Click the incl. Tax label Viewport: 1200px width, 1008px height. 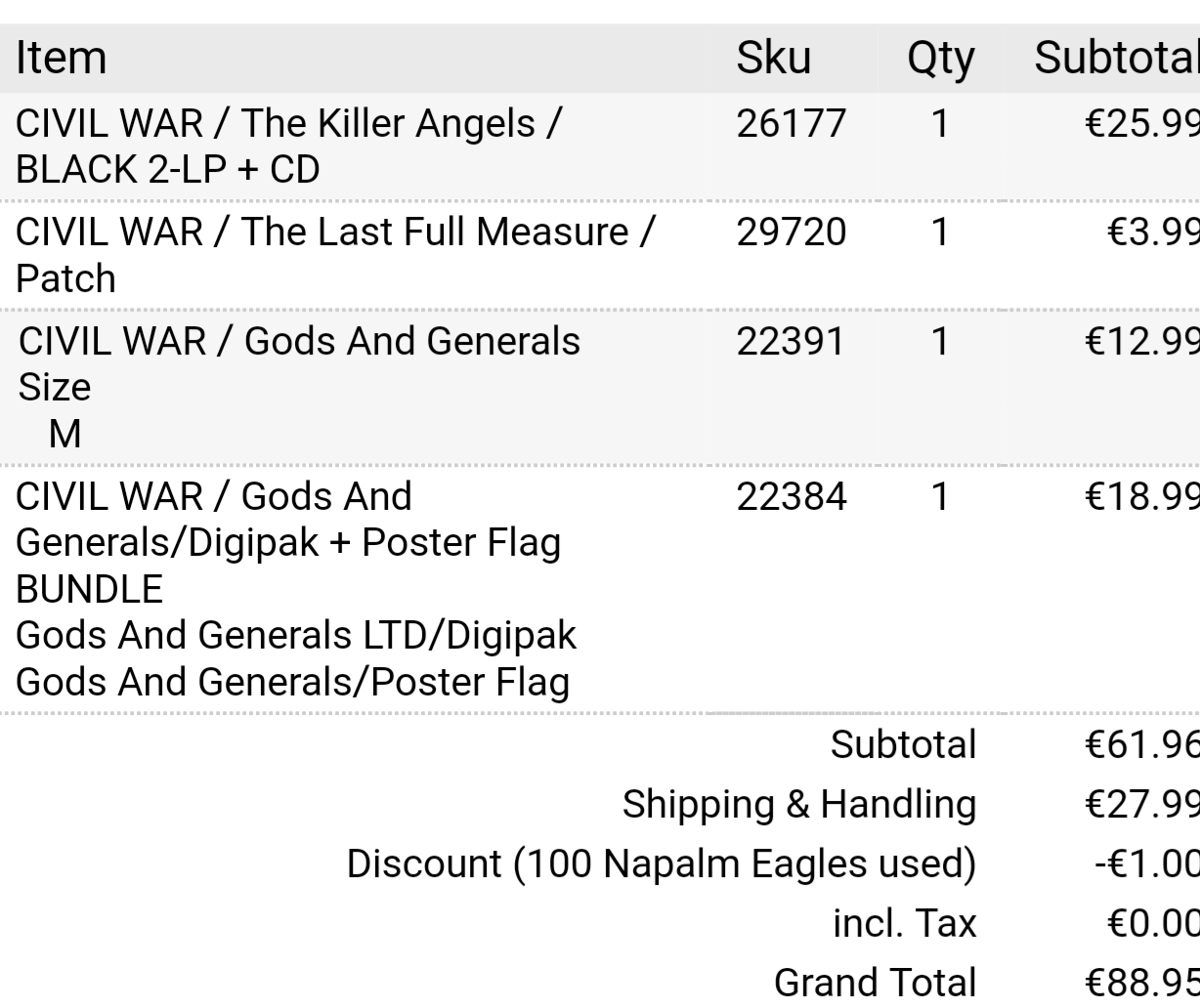click(x=904, y=923)
